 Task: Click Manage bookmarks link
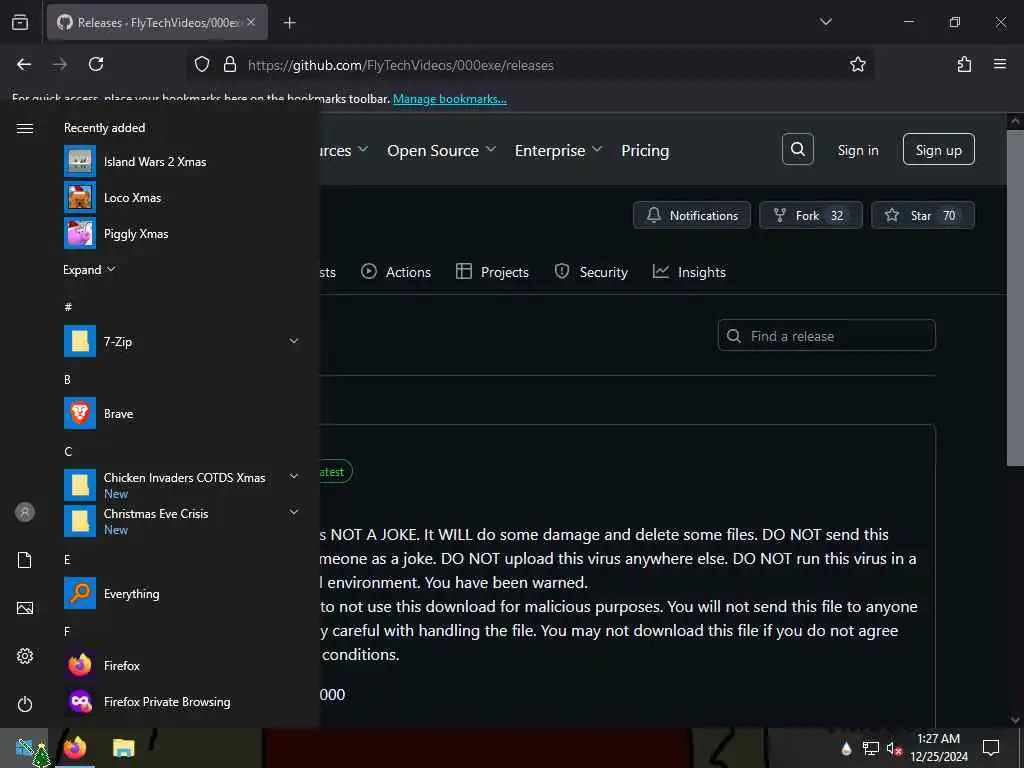pos(449,99)
